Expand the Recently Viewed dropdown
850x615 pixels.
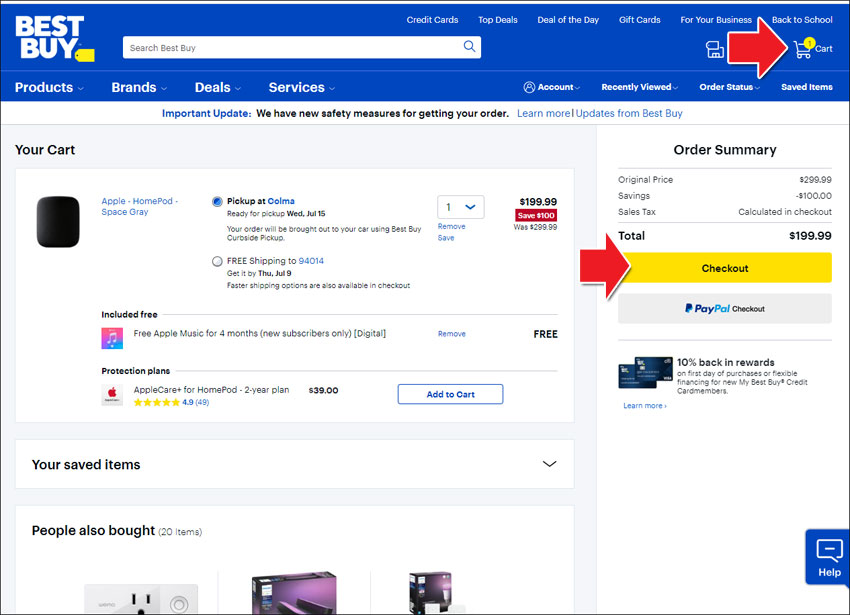(640, 87)
